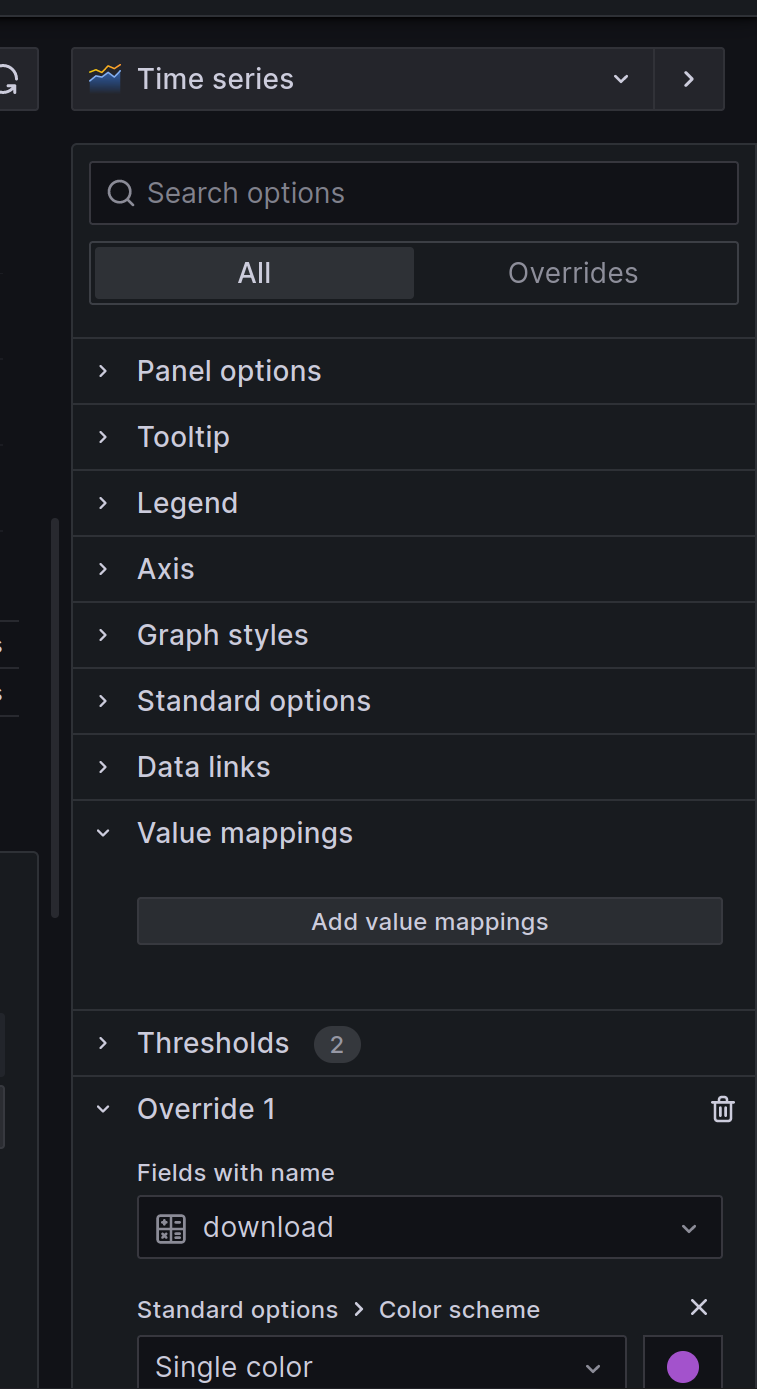This screenshot has height=1389, width=757.
Task: Expand the Legend section
Action: [187, 503]
